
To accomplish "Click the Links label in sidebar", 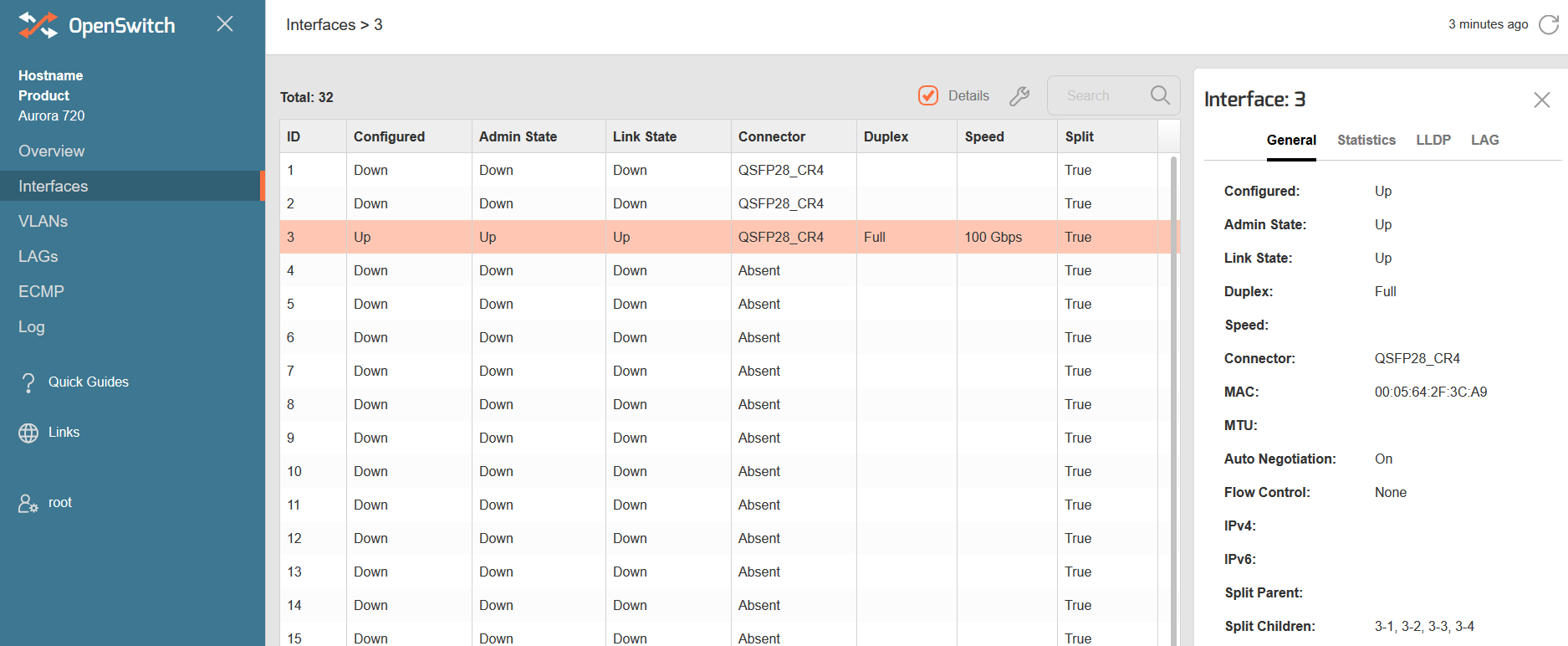I will point(64,433).
